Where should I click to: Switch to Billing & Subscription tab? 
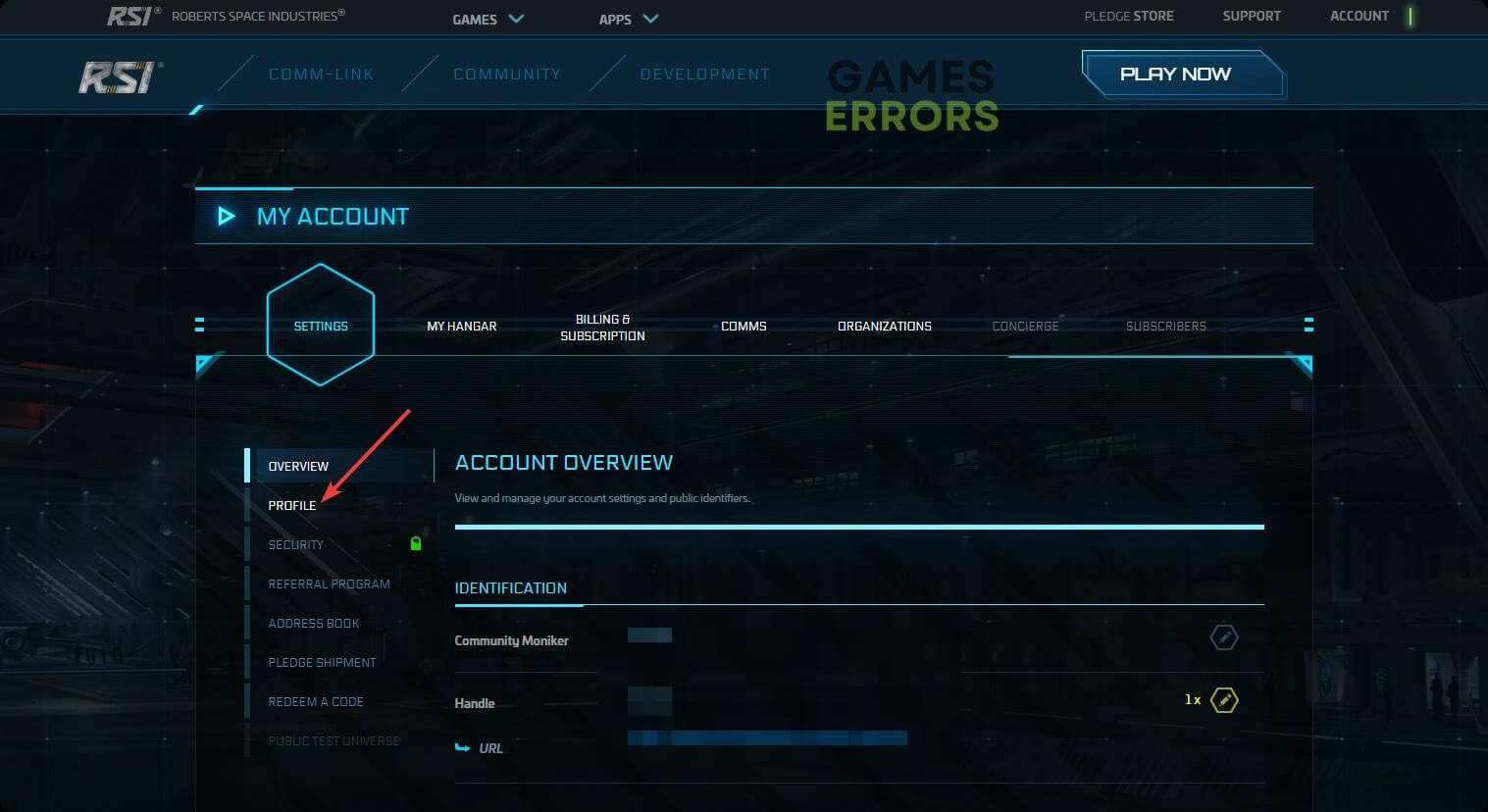coord(602,327)
